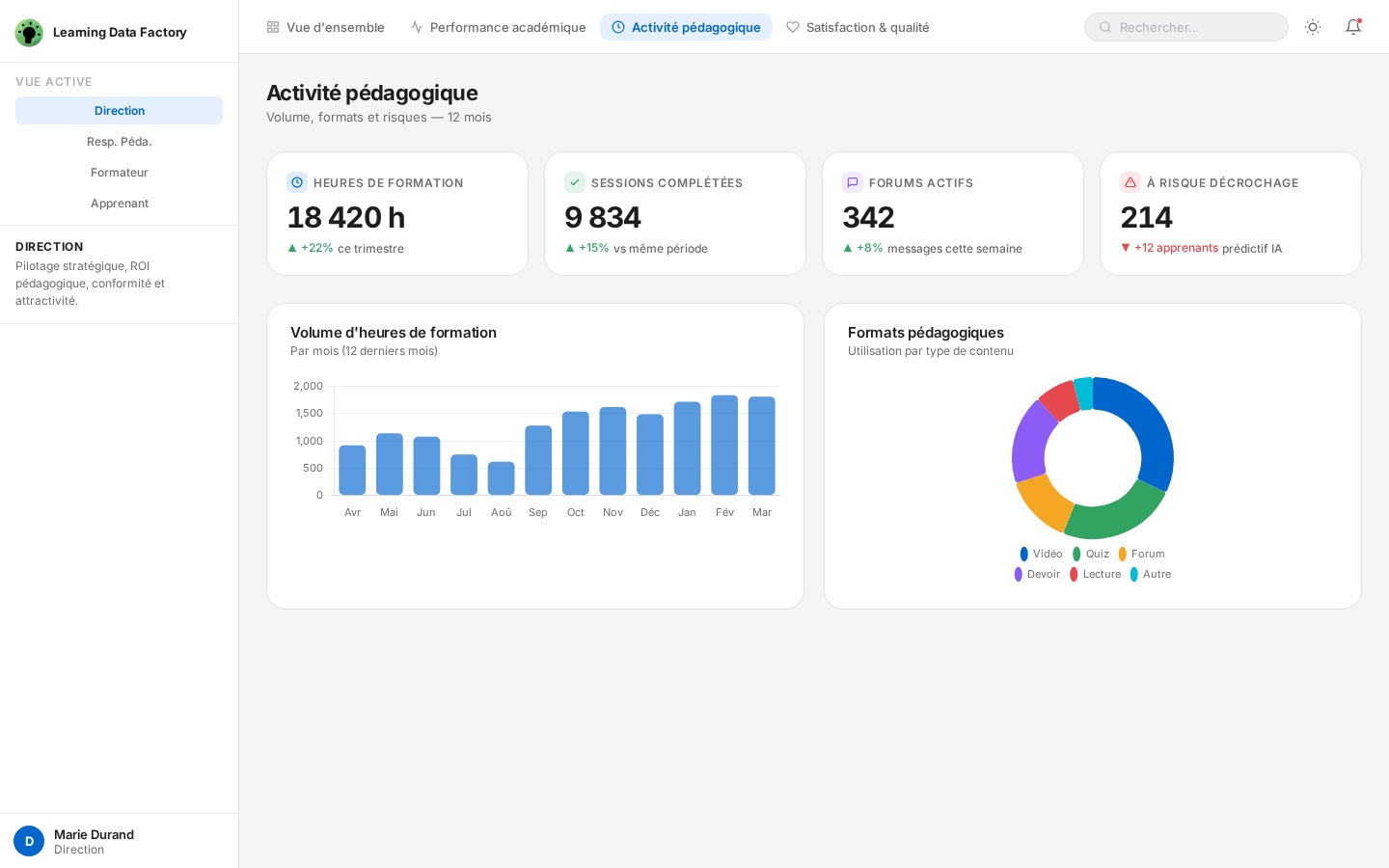Click the clock icon on Heures de formation card
The image size is (1389, 868).
pos(297,182)
